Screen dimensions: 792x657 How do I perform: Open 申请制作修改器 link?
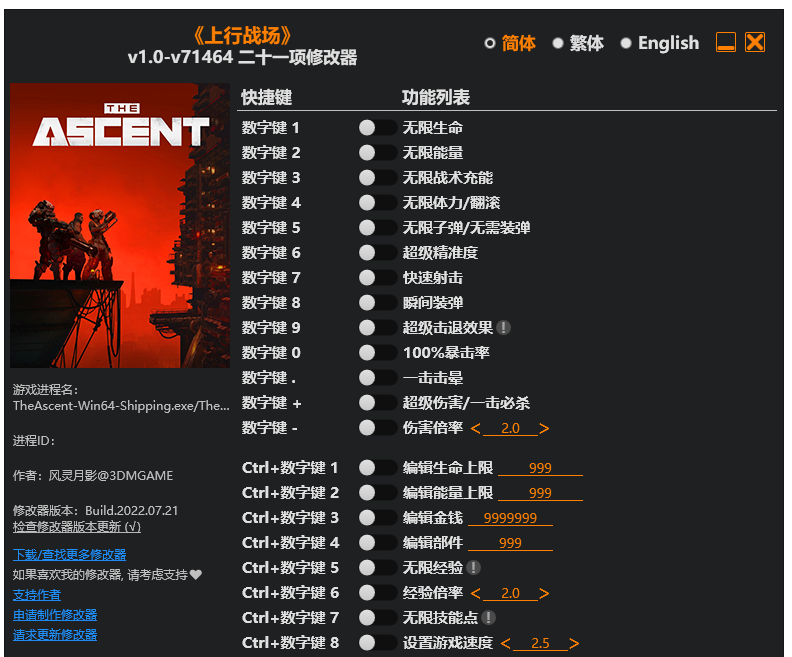(x=55, y=615)
